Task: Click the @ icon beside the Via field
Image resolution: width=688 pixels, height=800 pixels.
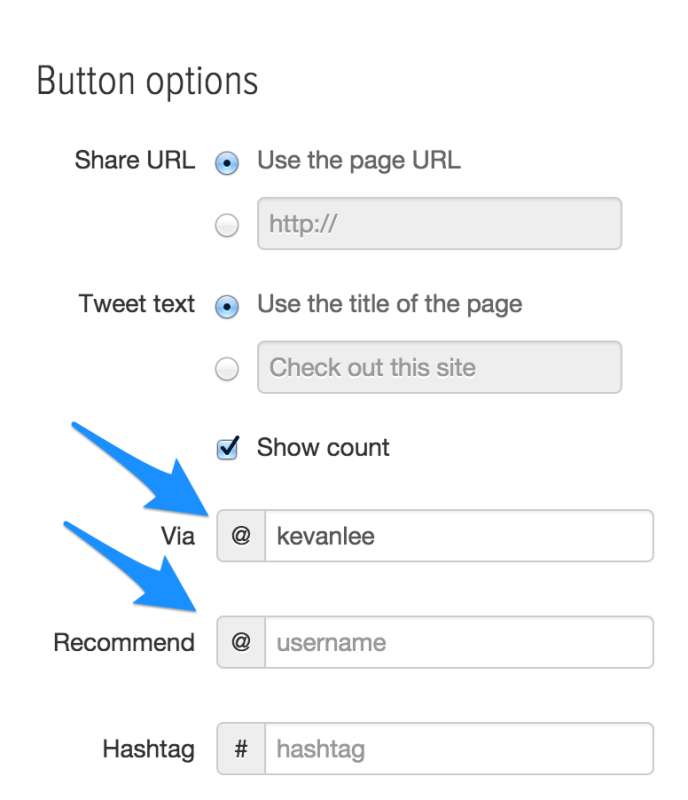Action: tap(241, 536)
